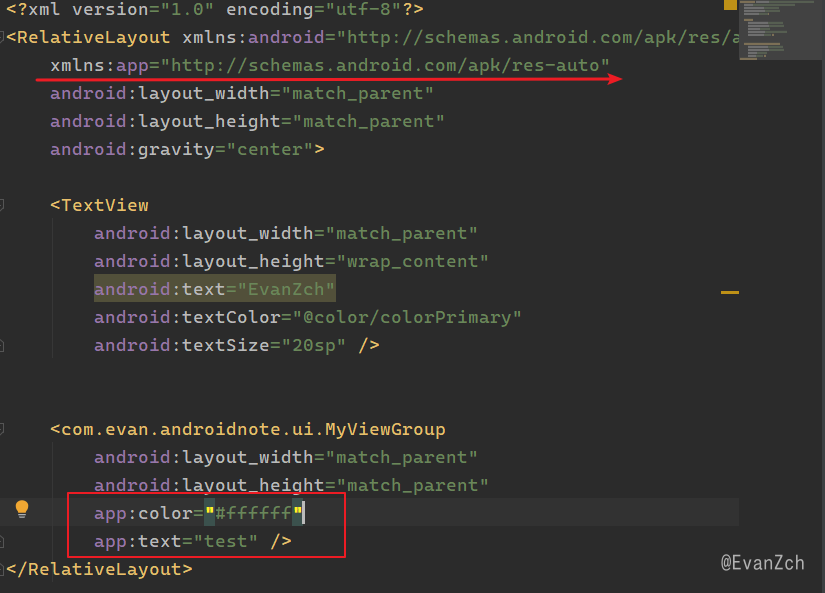825x593 pixels.
Task: Click the highlighted android:text="EvanZch" attribute
Action: tap(215, 289)
